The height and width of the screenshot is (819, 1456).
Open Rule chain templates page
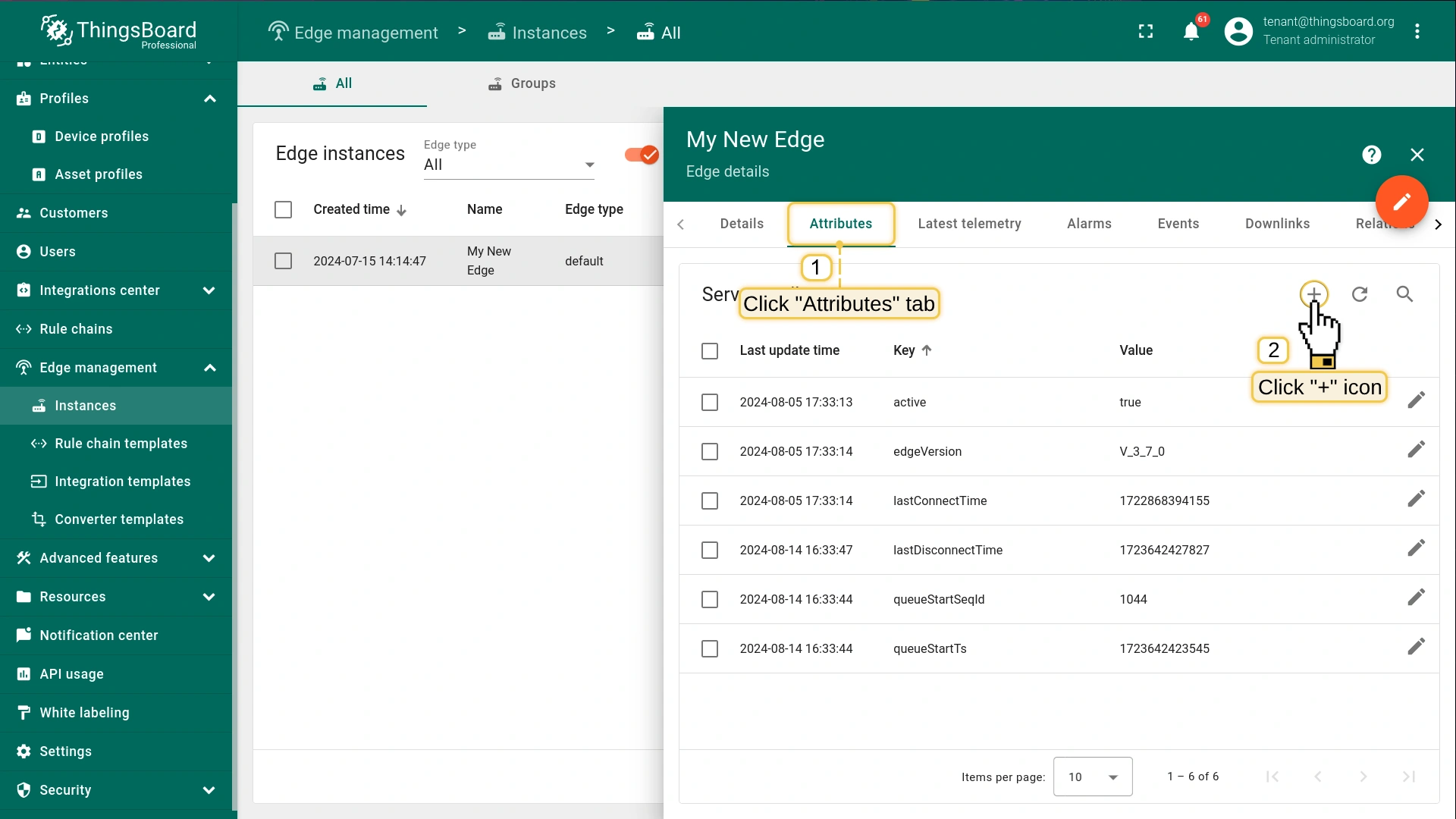[121, 444]
